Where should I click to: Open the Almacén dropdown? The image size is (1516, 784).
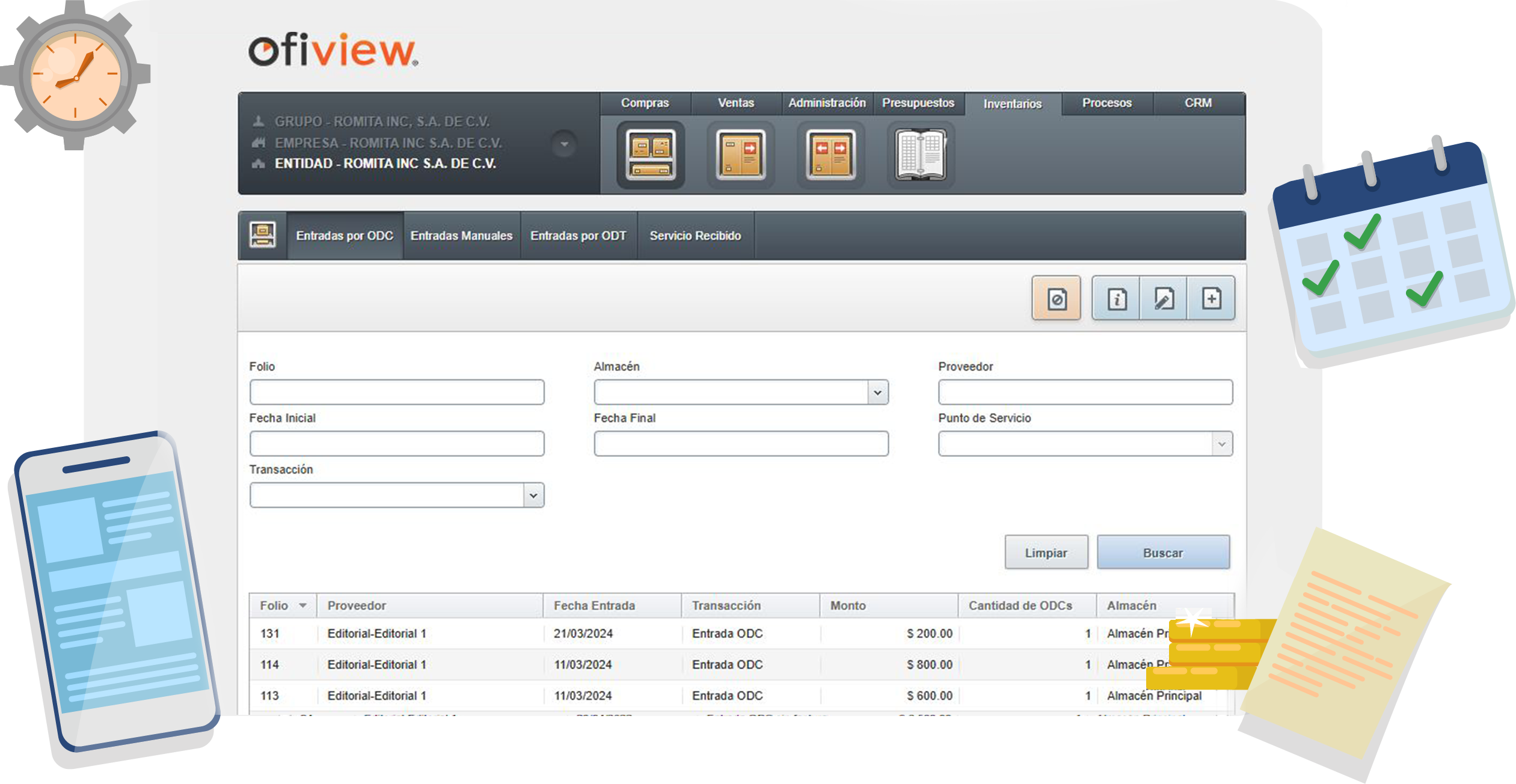[877, 393]
